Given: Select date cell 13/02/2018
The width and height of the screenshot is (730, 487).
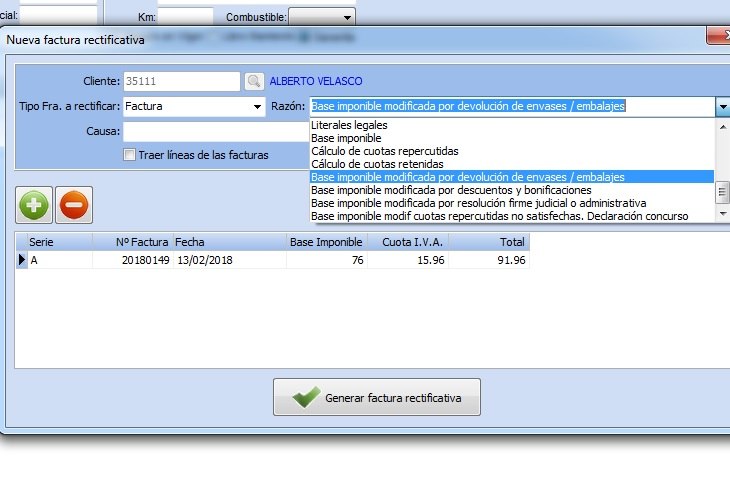Looking at the screenshot, I should (x=230, y=260).
